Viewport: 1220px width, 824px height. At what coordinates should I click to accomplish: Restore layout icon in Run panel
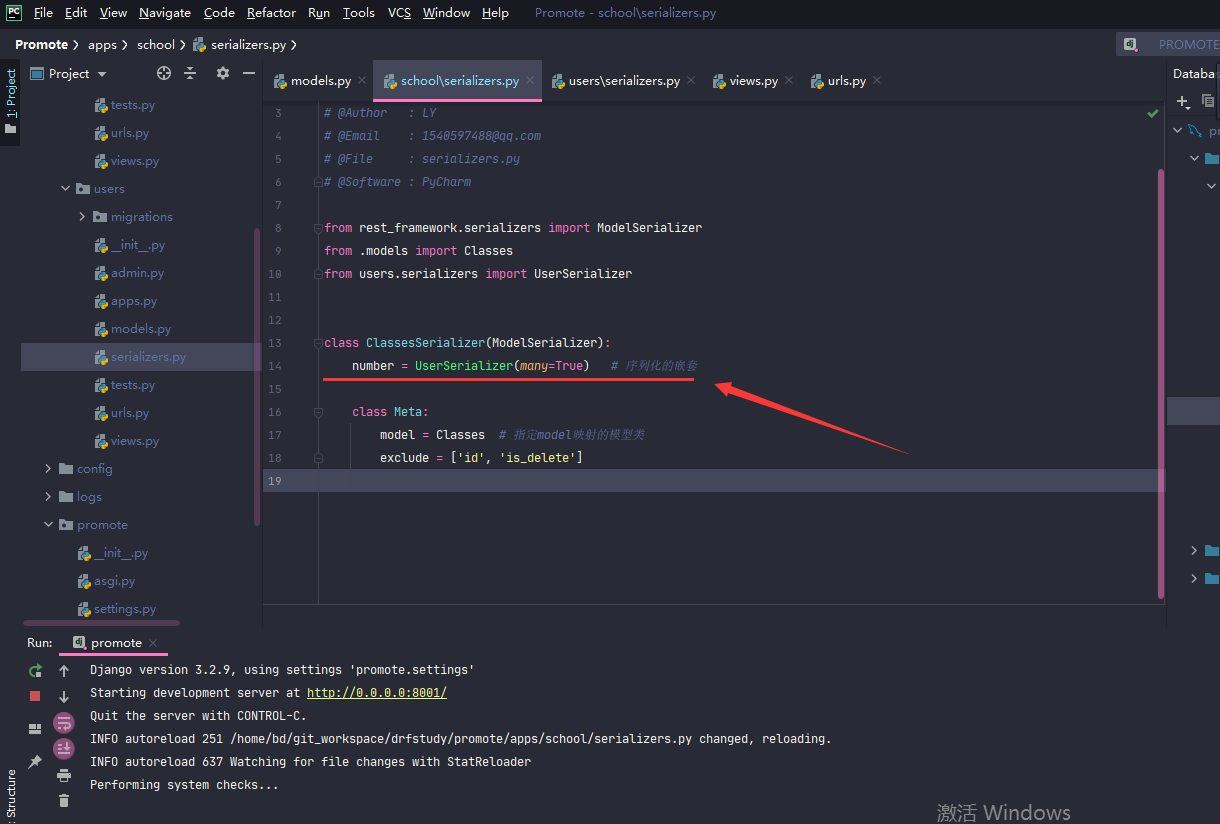pyautogui.click(x=35, y=729)
